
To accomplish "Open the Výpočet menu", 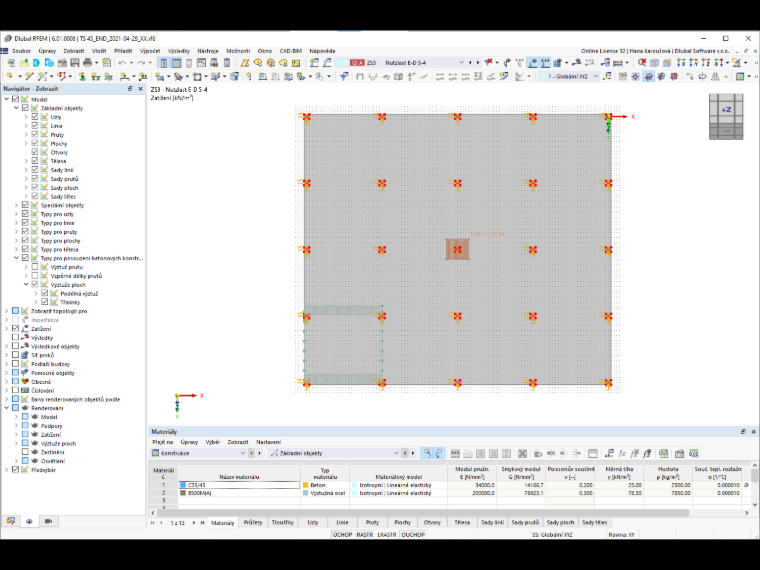I will pyautogui.click(x=150, y=51).
